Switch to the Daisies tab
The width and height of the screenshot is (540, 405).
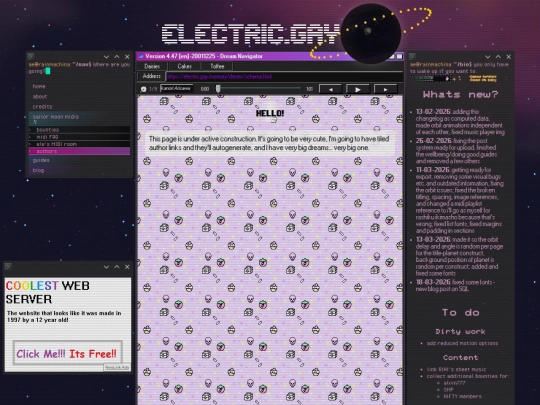click(152, 66)
